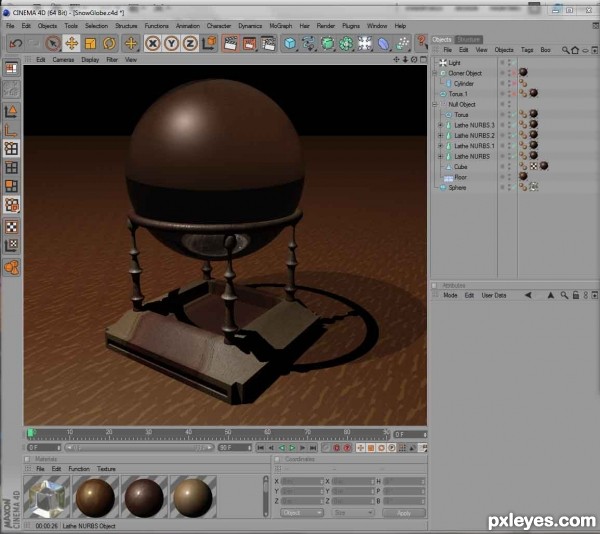The image size is (600, 534).
Task: Expand the Lathe NURBS.3 object
Action: click(x=440, y=125)
